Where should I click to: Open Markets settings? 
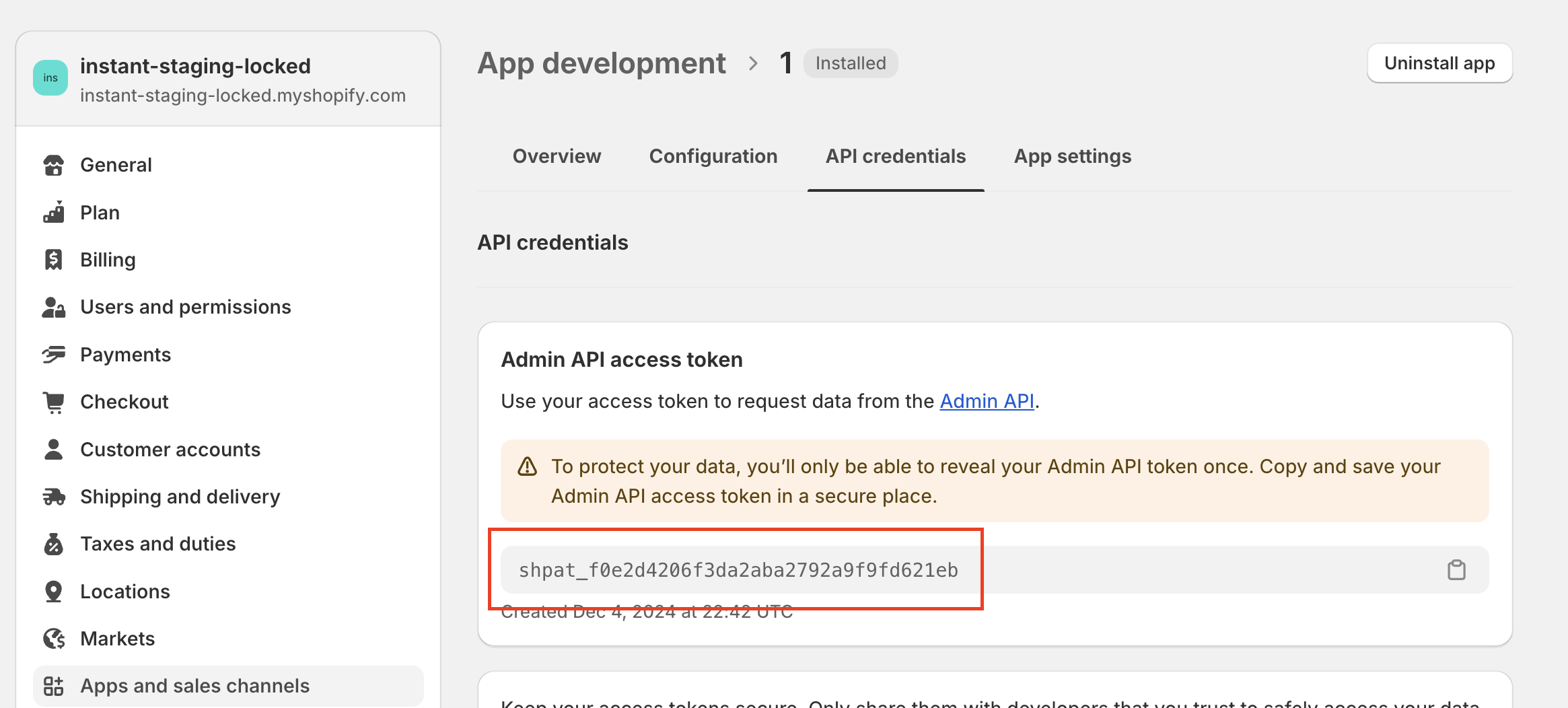coord(229,639)
